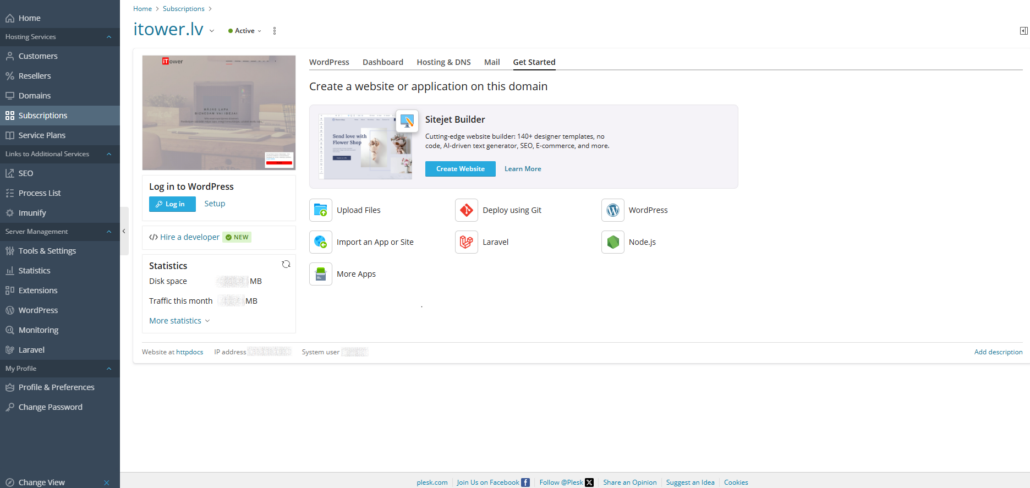Open the sidebar WordPress menu item

[x=60, y=310]
